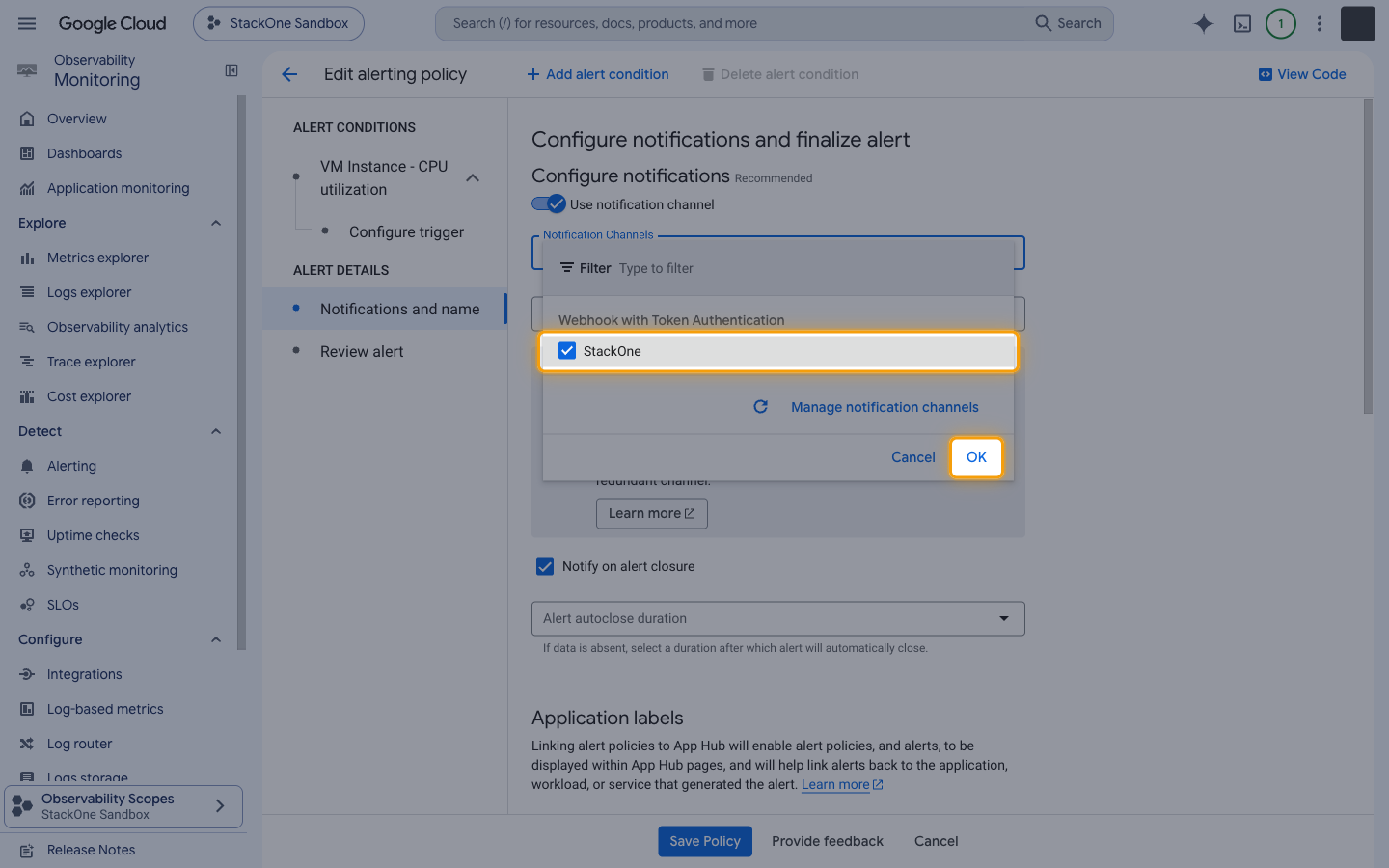The height and width of the screenshot is (868, 1389).
Task: Click the user account avatar
Action: pos(1358,23)
